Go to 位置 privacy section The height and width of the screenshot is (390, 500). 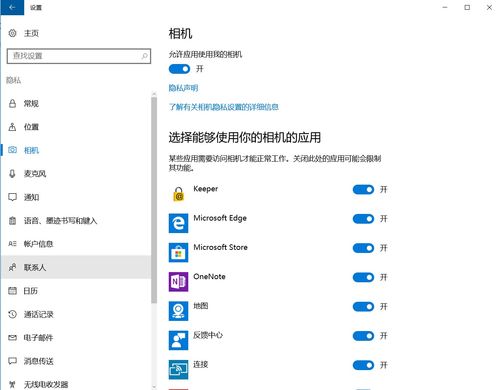click(76, 127)
